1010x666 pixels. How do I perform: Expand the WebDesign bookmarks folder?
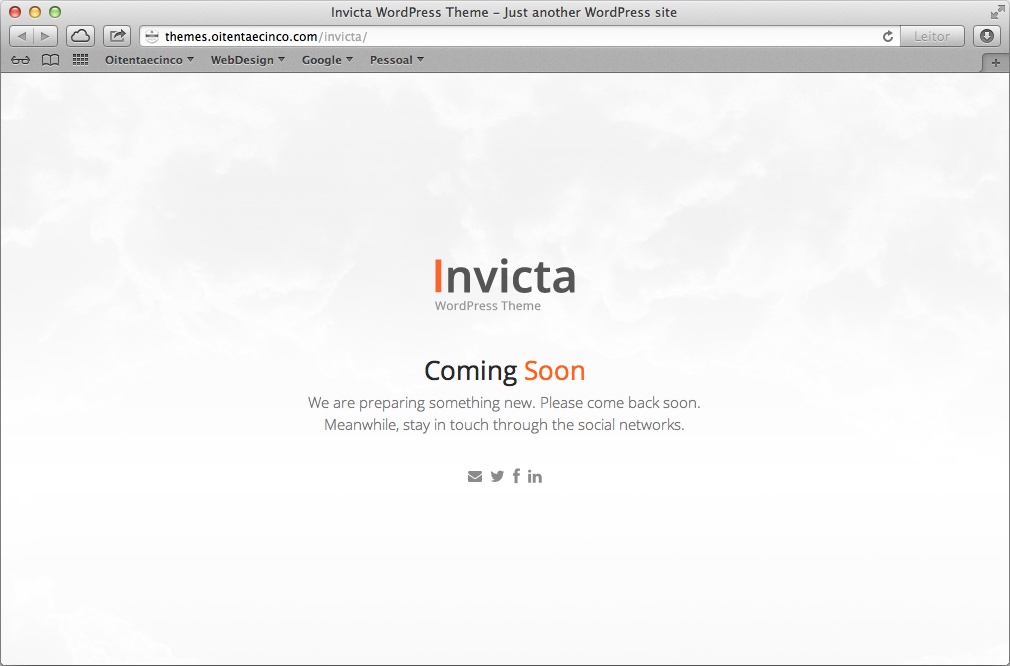point(247,60)
